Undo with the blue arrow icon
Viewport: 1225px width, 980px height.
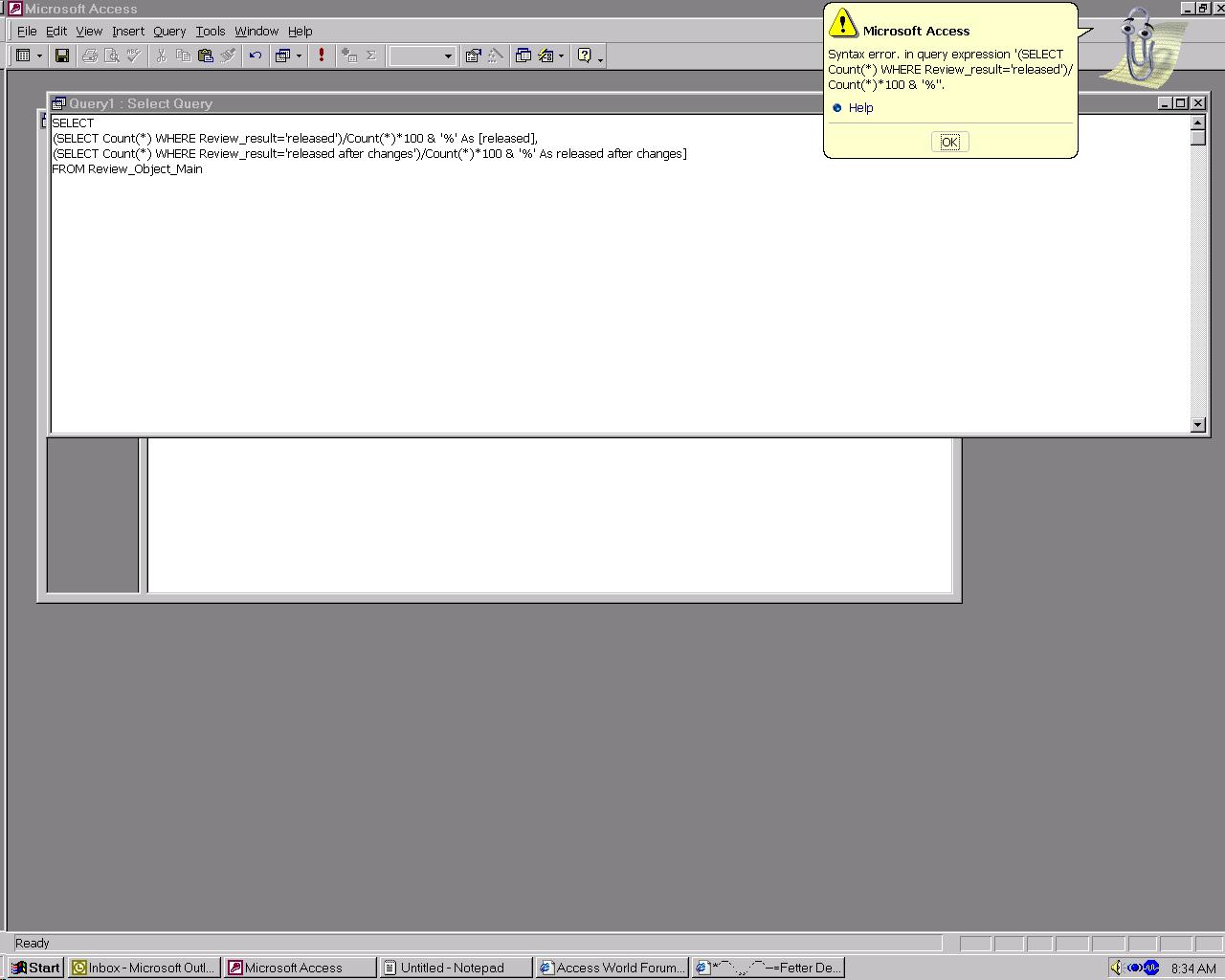point(255,56)
